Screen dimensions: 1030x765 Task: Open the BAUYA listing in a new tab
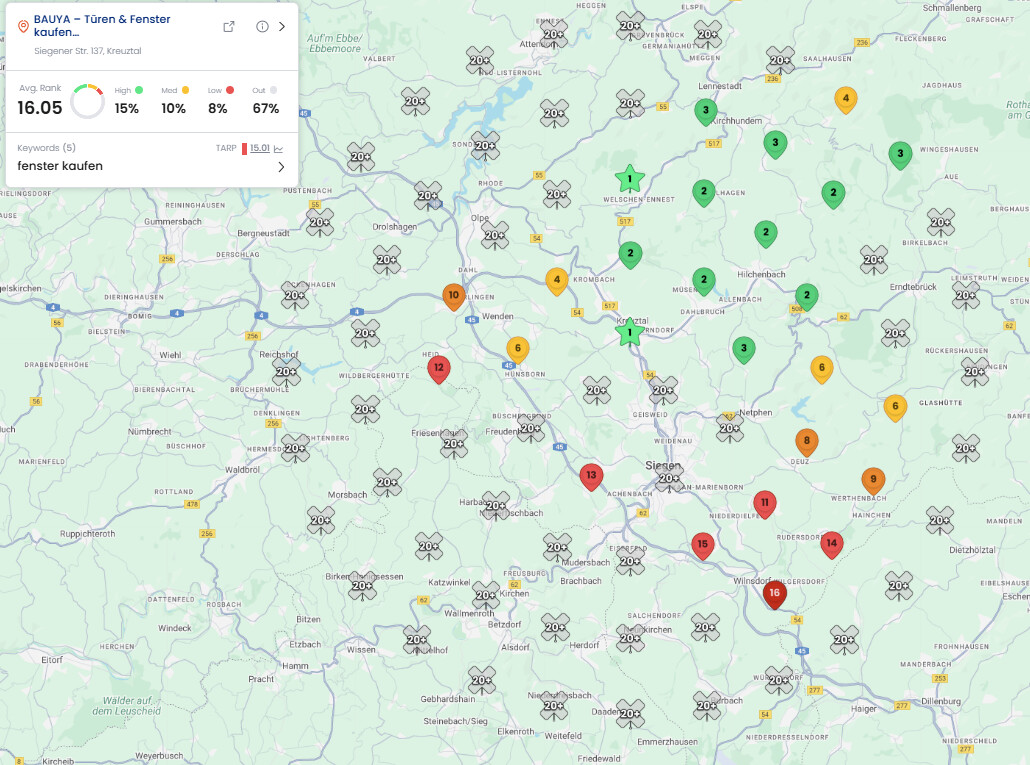(x=229, y=27)
